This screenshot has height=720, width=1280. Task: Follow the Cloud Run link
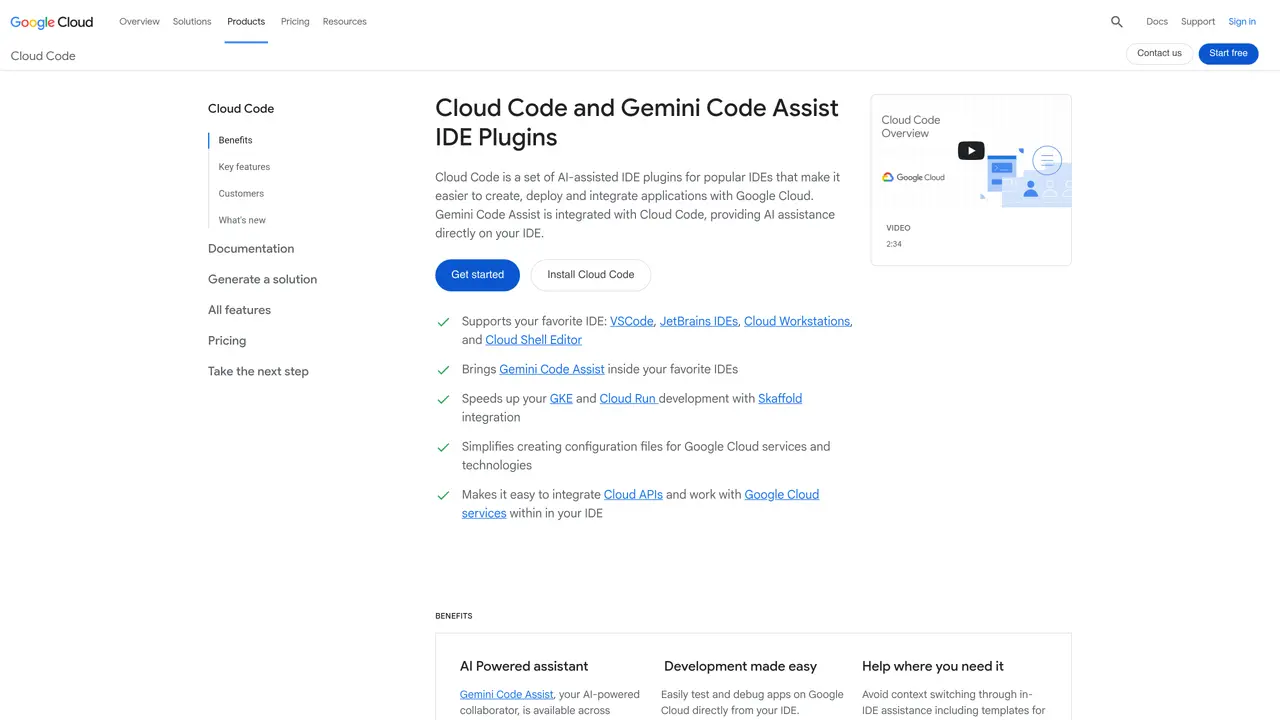pos(627,398)
